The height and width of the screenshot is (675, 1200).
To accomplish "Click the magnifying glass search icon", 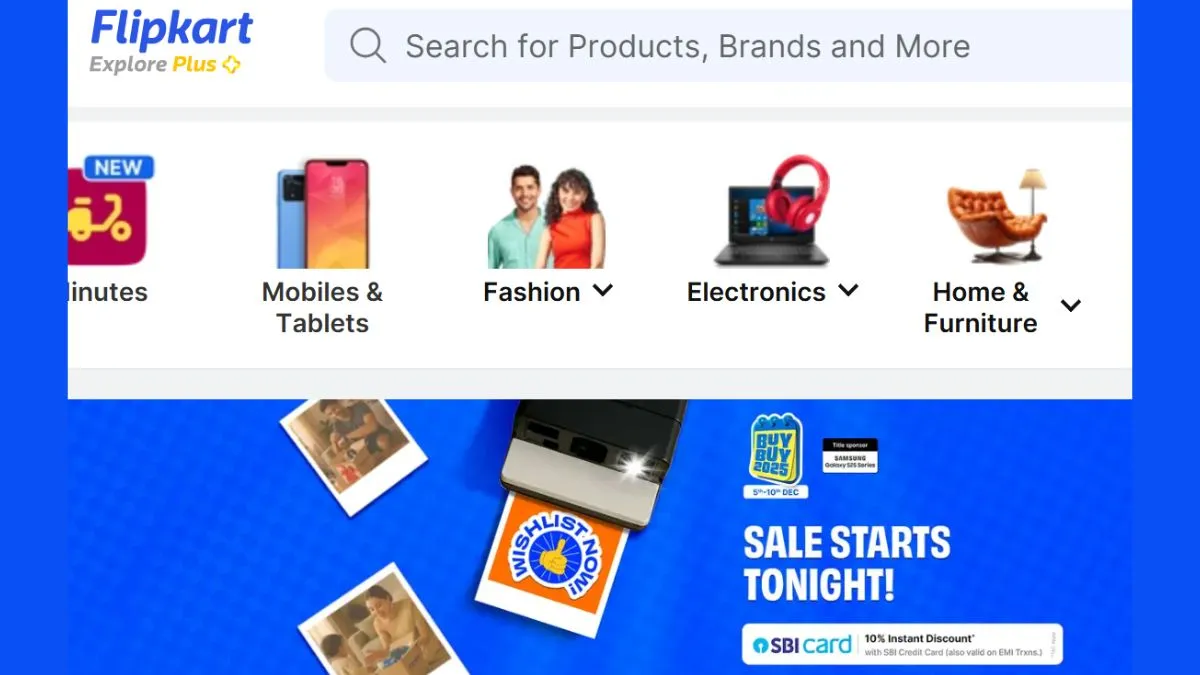I will click(x=367, y=45).
